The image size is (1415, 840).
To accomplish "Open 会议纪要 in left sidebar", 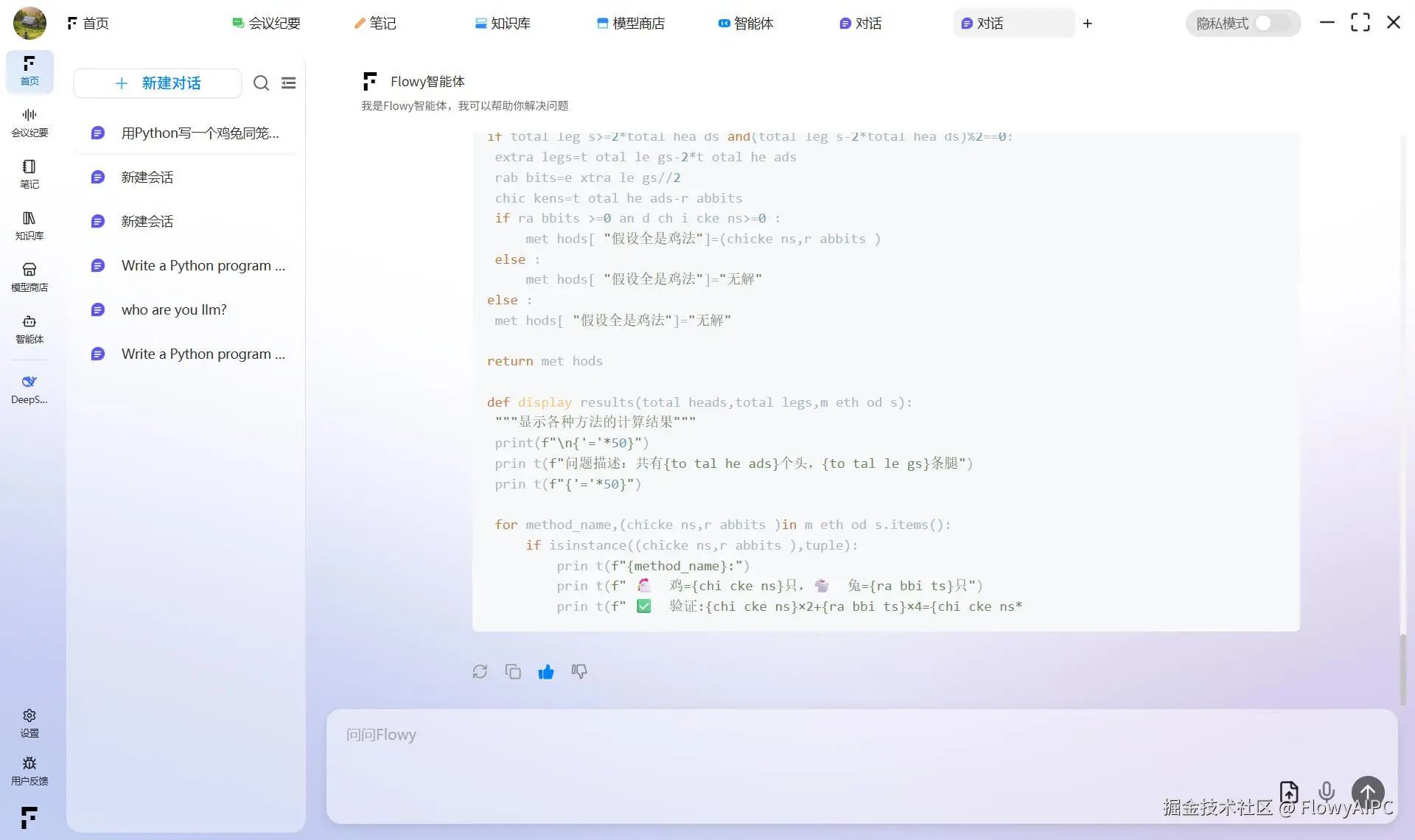I will pos(29,122).
